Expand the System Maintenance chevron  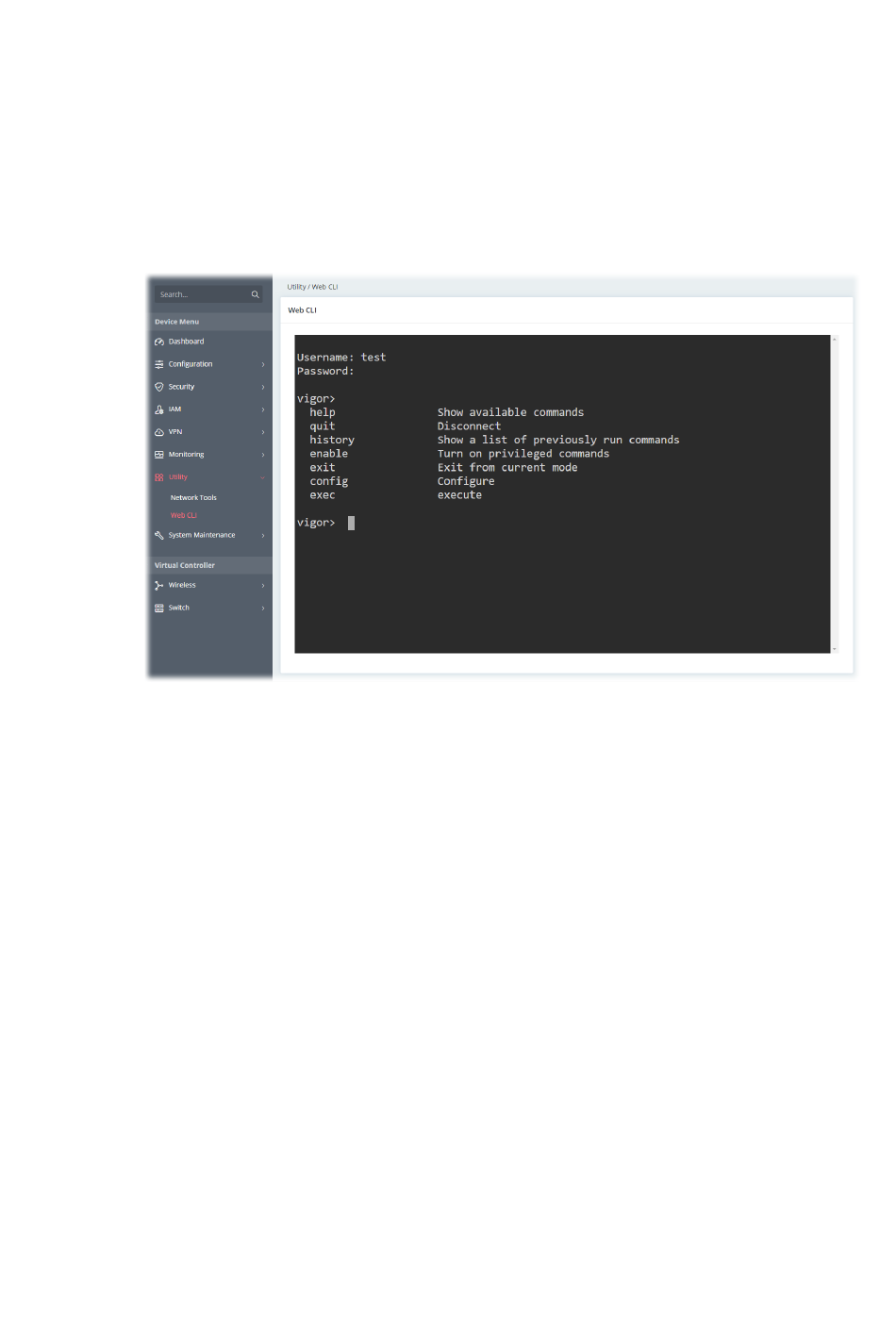point(263,535)
